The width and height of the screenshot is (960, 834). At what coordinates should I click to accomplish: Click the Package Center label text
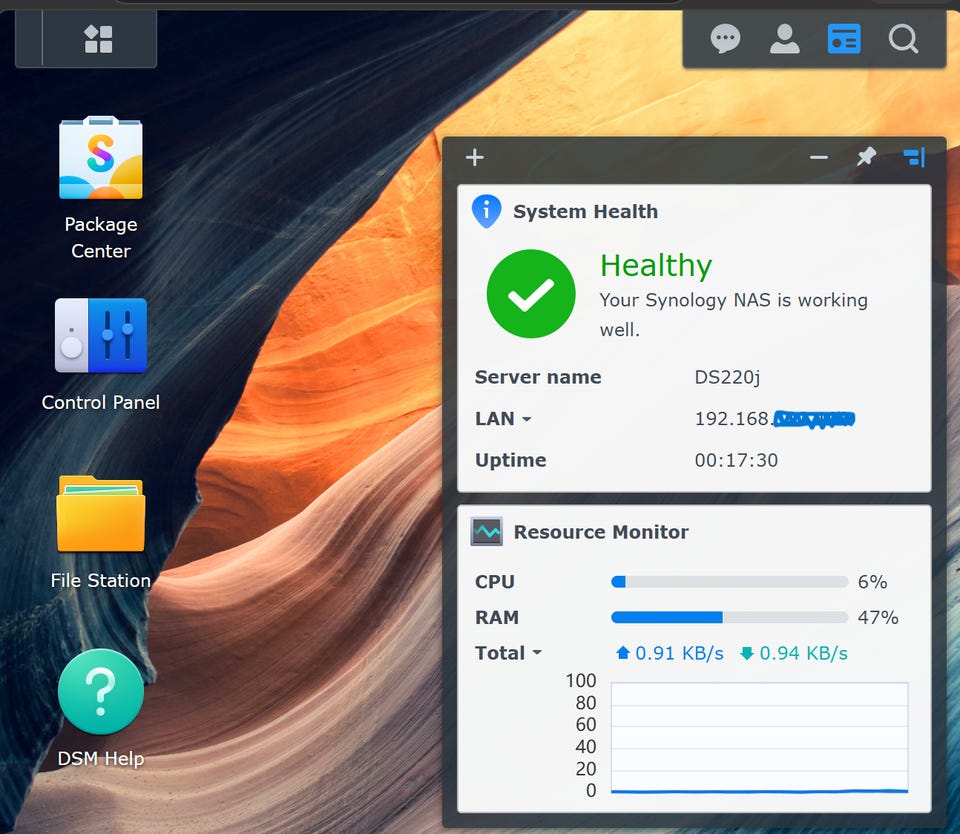pyautogui.click(x=100, y=238)
